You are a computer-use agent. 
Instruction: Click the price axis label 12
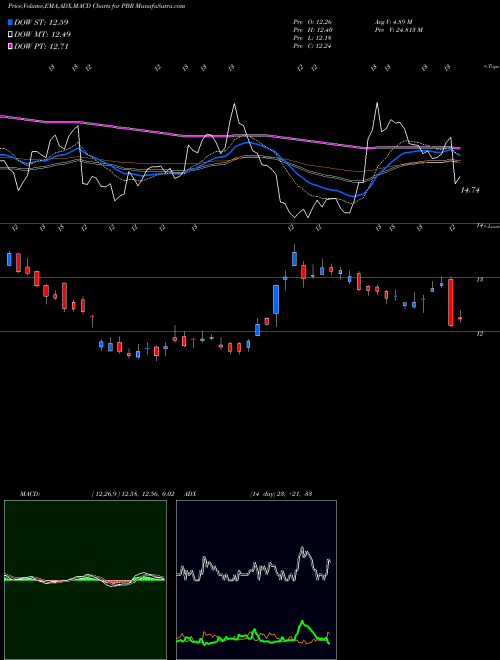click(480, 334)
